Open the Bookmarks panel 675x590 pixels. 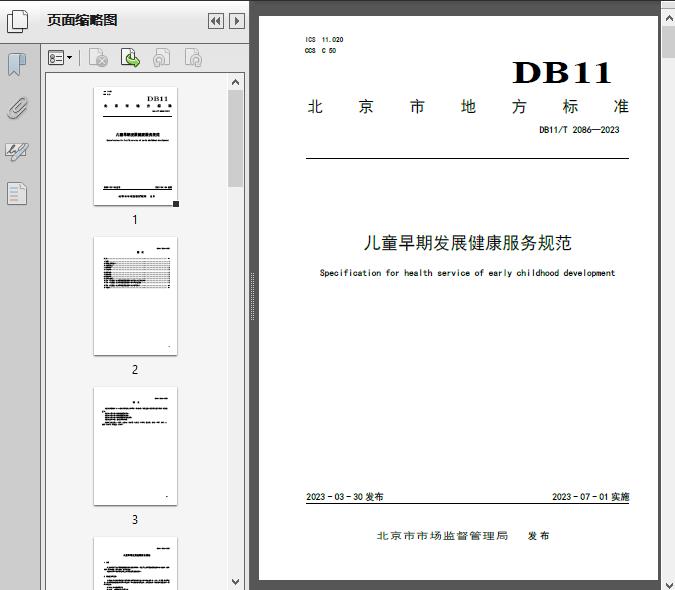click(17, 65)
